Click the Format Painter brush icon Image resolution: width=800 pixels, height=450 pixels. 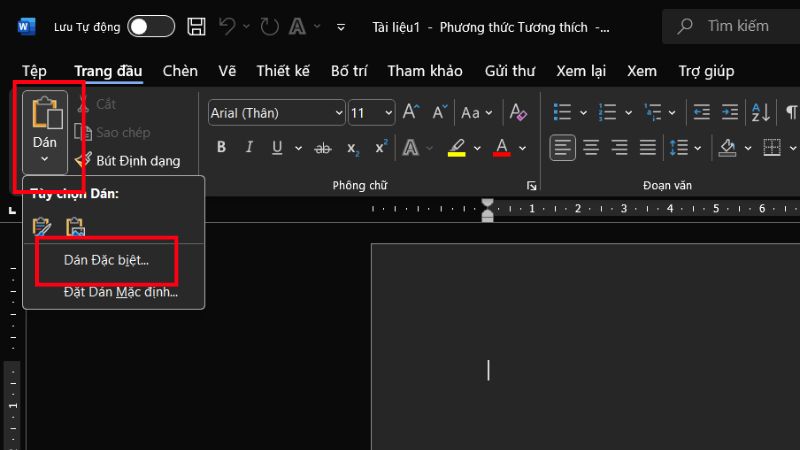click(84, 160)
